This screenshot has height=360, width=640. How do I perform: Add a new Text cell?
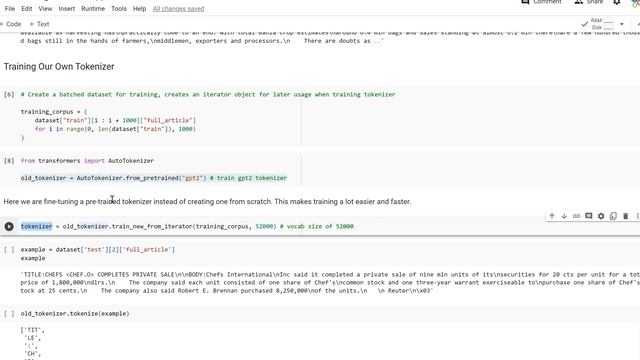[x=40, y=24]
